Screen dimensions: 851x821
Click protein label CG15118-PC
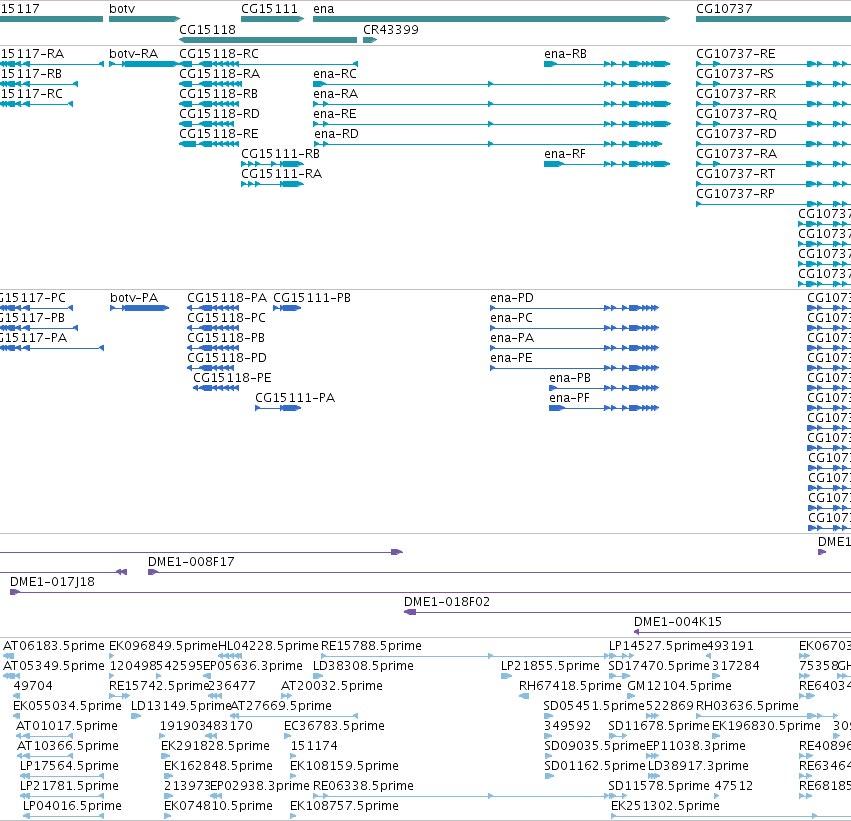point(226,318)
